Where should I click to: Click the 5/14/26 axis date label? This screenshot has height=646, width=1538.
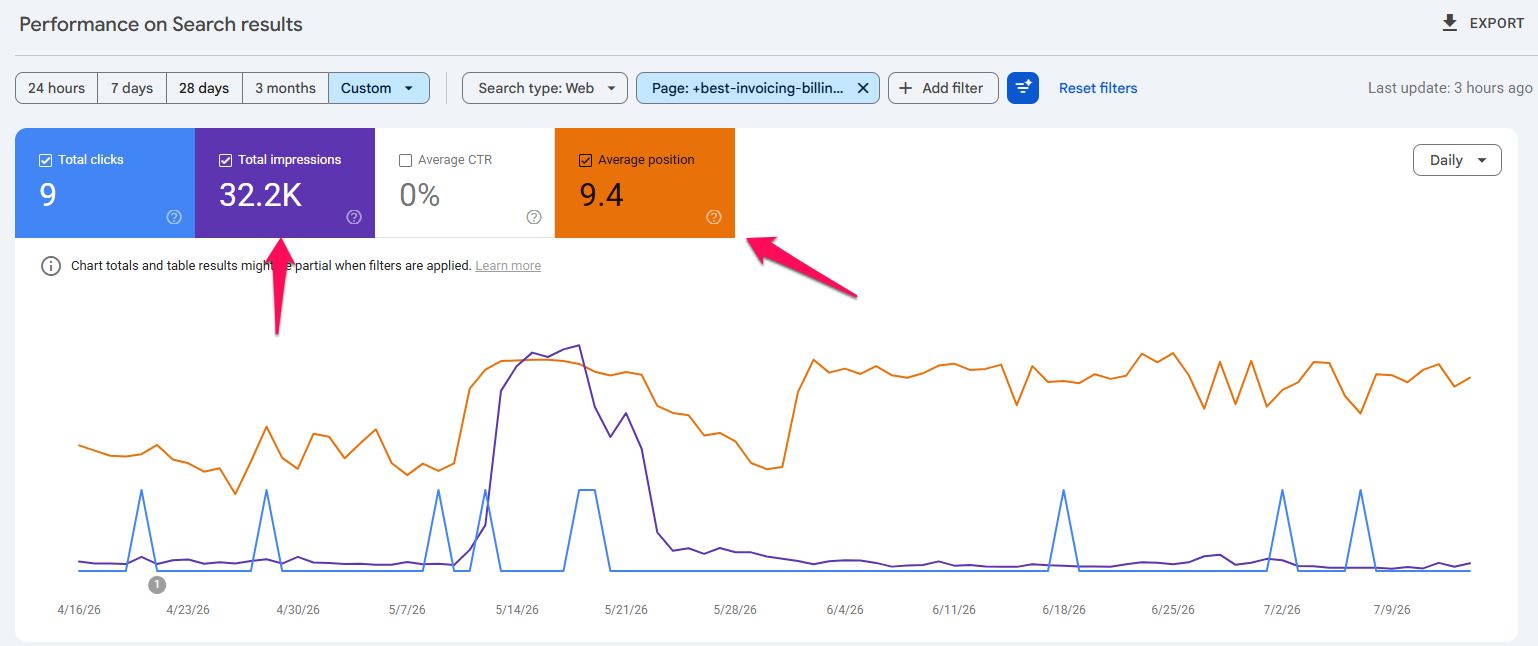516,609
